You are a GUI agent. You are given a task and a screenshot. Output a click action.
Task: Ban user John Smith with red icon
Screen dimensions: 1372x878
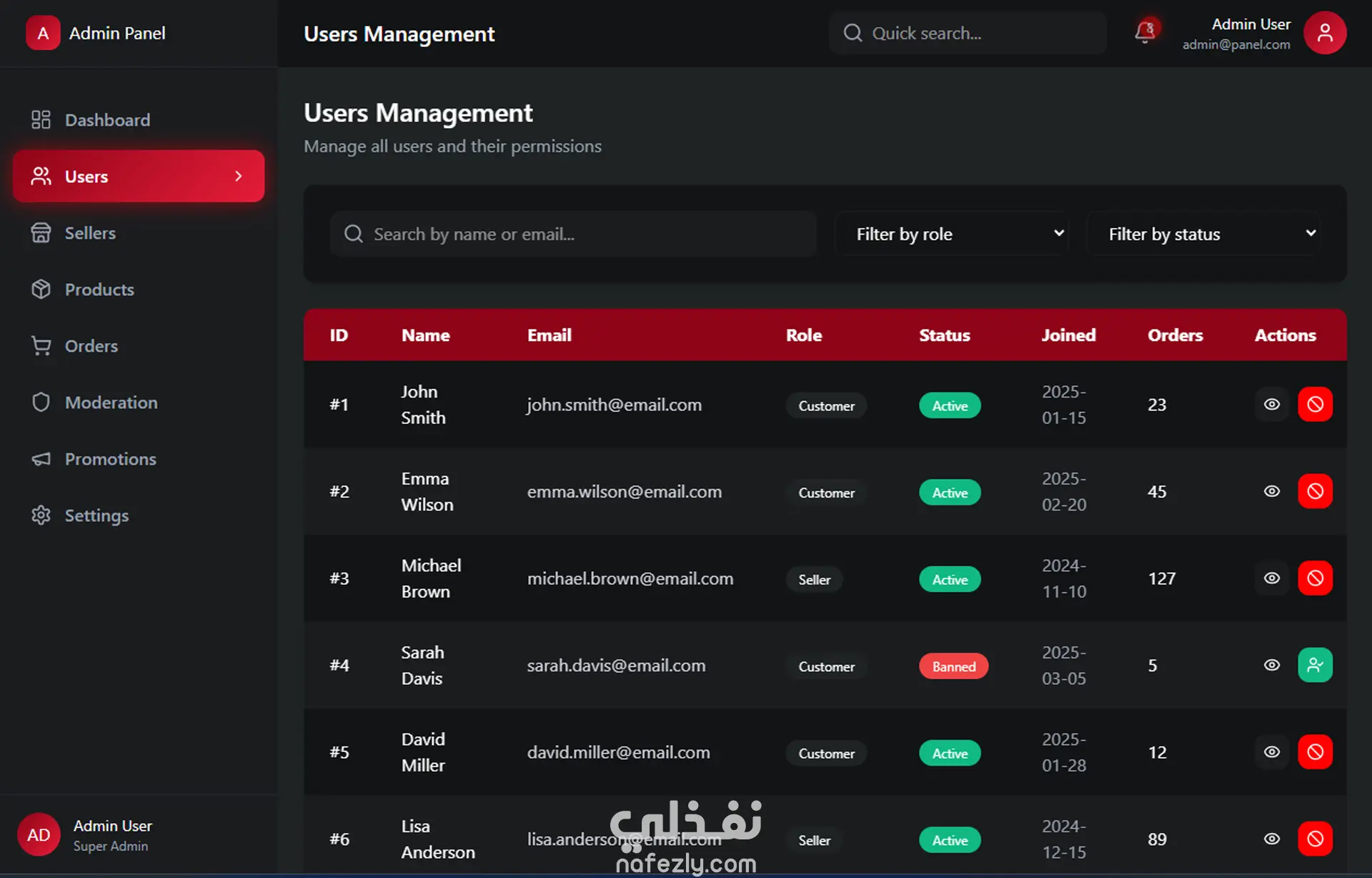[1315, 404]
